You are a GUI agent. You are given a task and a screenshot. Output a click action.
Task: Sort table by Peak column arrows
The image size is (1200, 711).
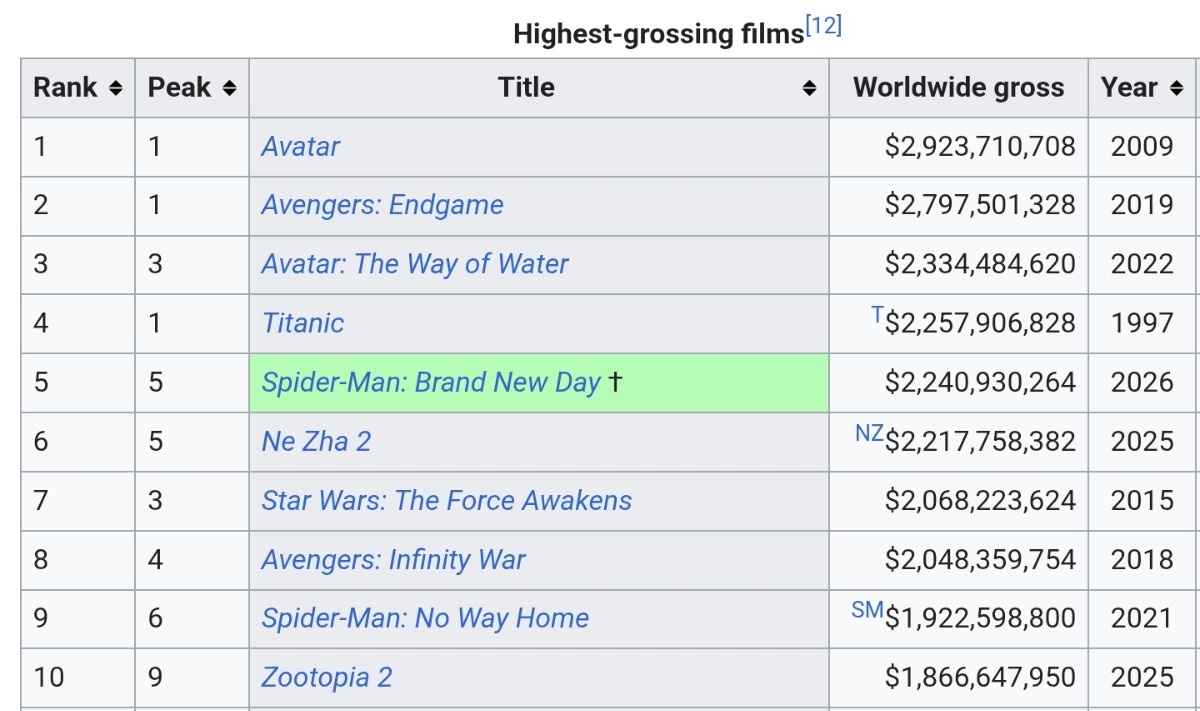pyautogui.click(x=229, y=88)
